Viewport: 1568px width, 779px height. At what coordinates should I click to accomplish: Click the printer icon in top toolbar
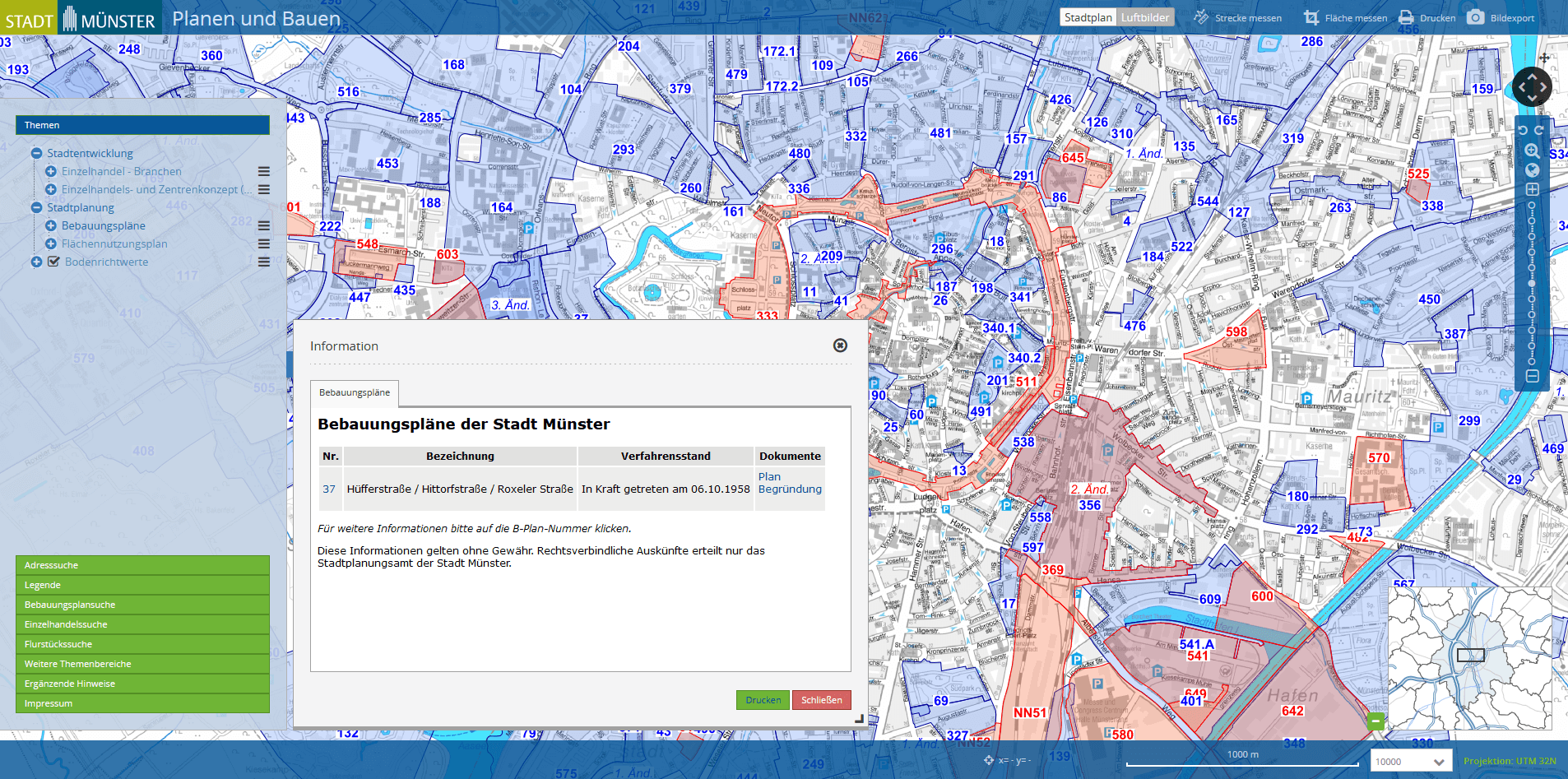[1406, 17]
